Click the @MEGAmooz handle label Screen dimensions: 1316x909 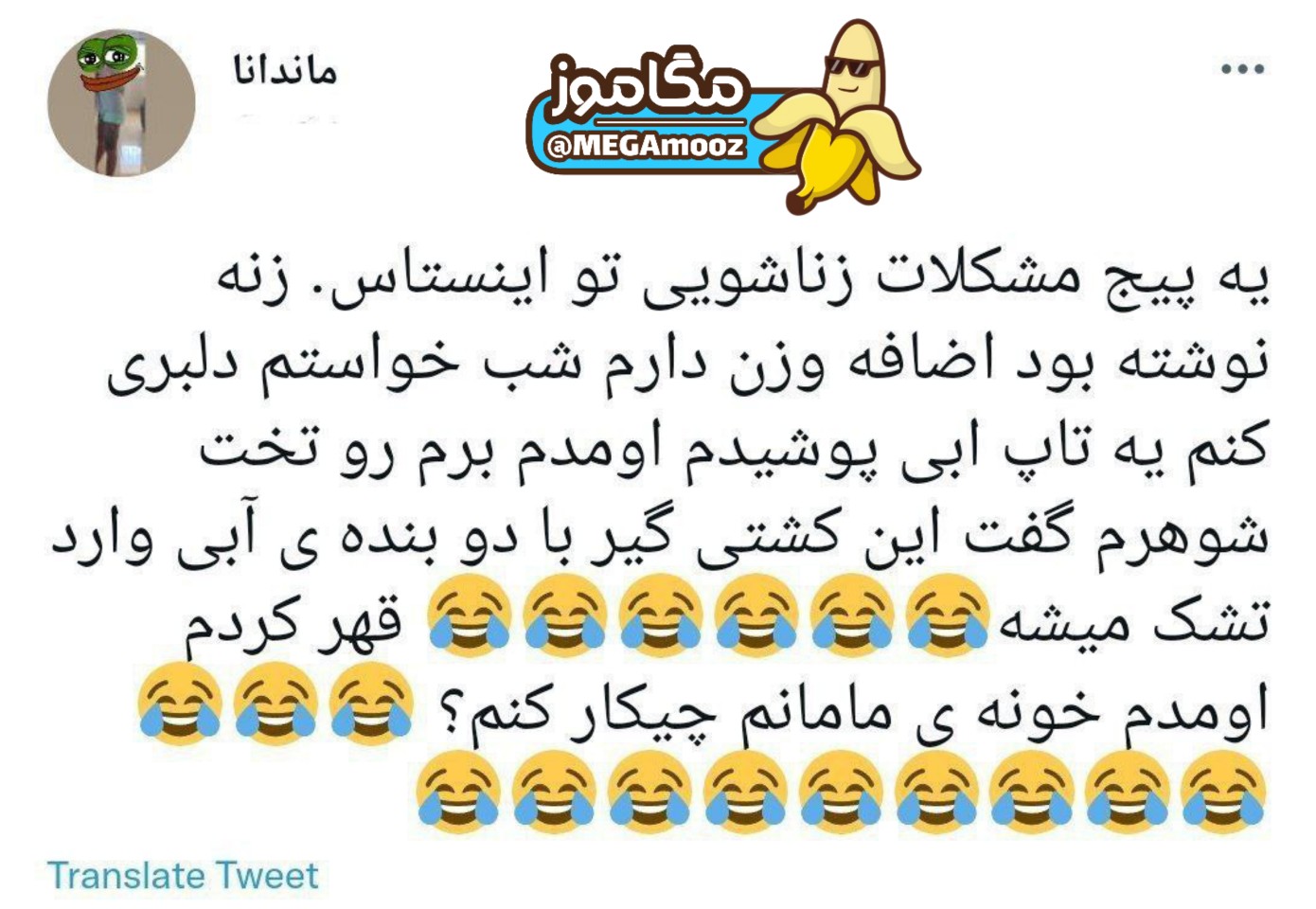pos(646,147)
